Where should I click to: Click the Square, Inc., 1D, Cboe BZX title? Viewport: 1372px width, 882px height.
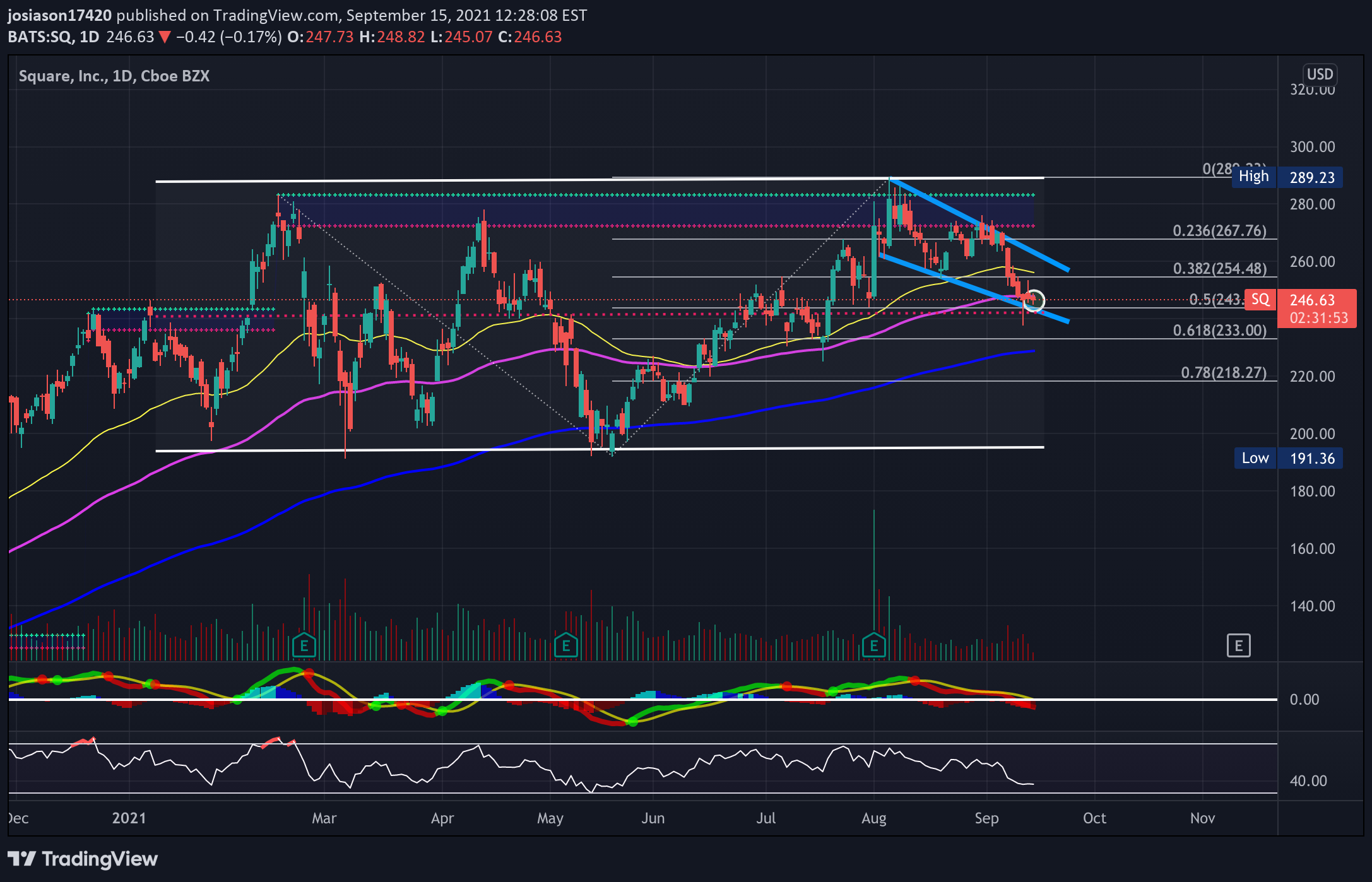[x=114, y=76]
